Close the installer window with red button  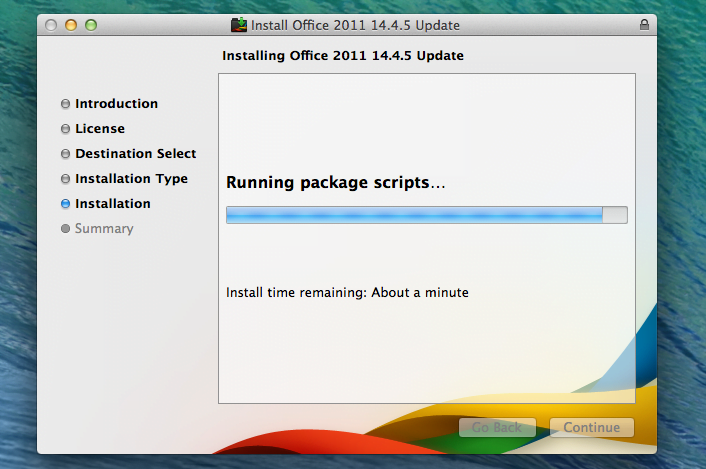click(x=51, y=25)
